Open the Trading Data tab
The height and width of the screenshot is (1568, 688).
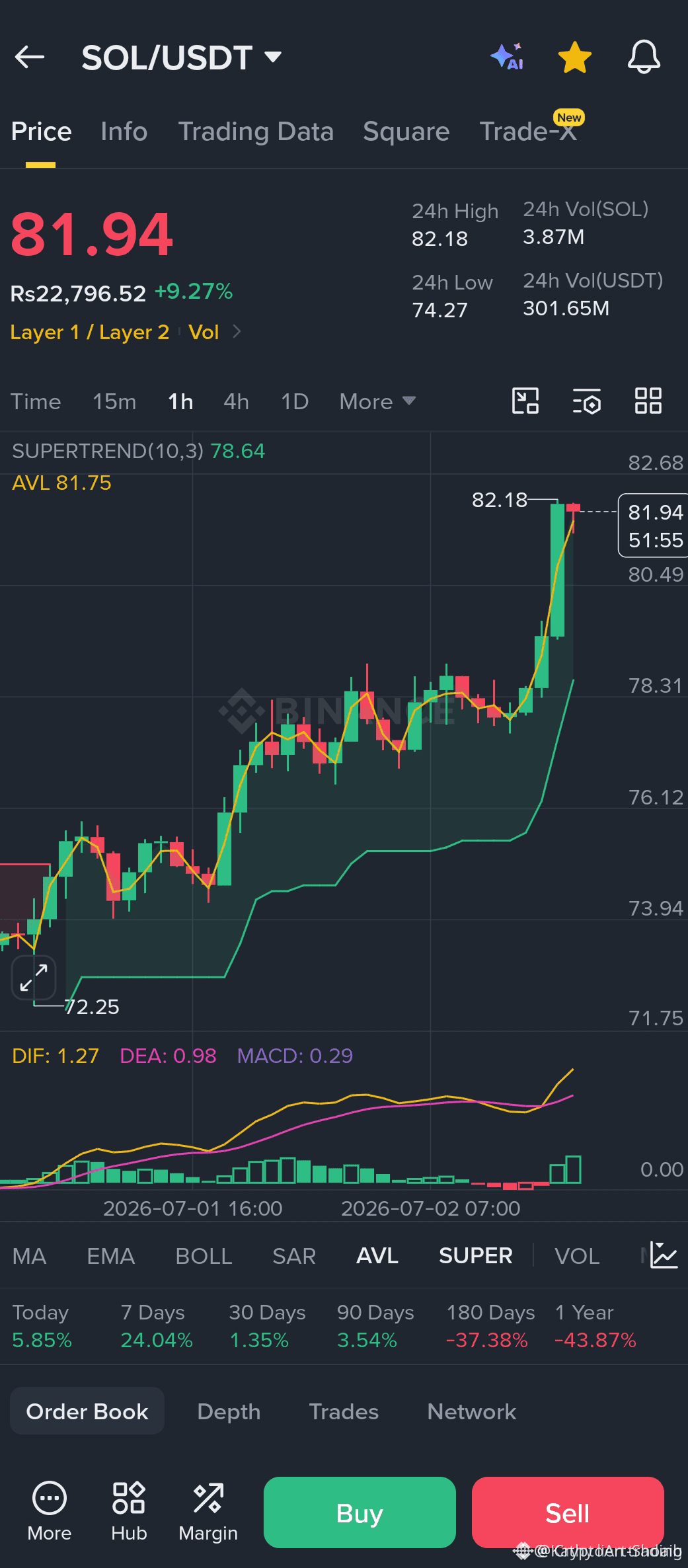pos(256,132)
